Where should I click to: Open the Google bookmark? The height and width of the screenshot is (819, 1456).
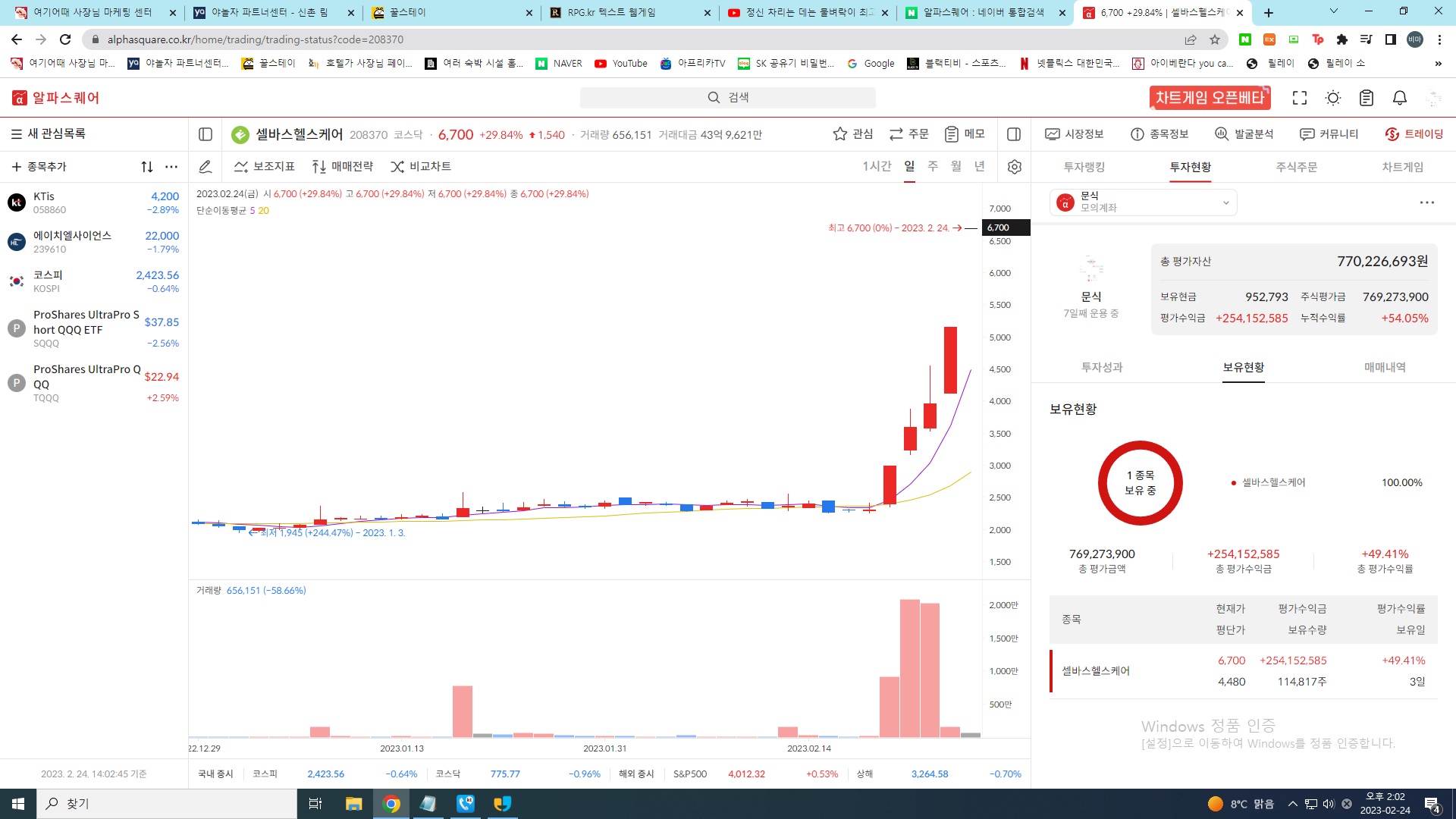[871, 64]
